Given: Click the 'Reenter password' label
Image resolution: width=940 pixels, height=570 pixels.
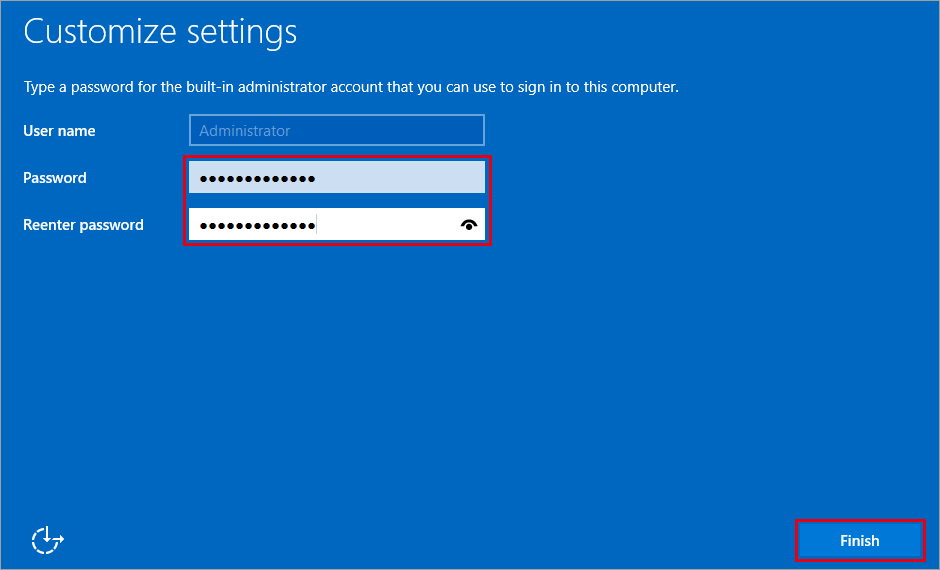Looking at the screenshot, I should (83, 225).
